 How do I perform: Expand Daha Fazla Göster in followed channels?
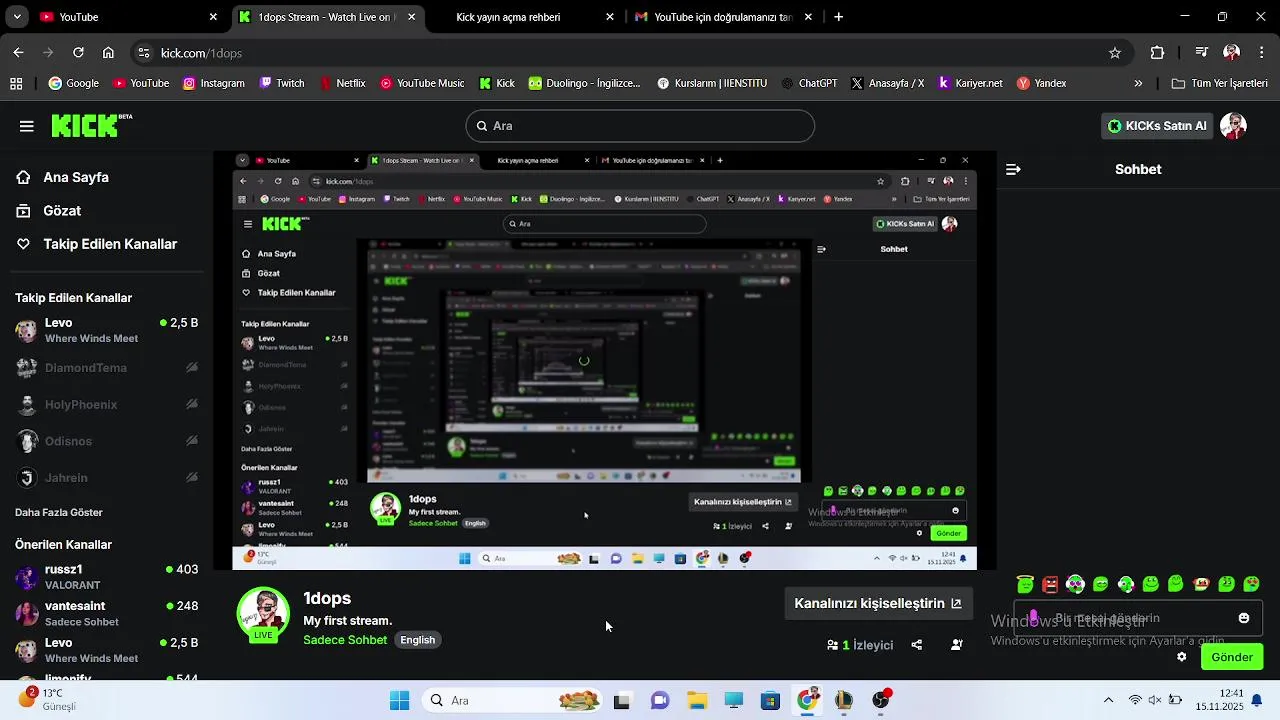[x=59, y=512]
